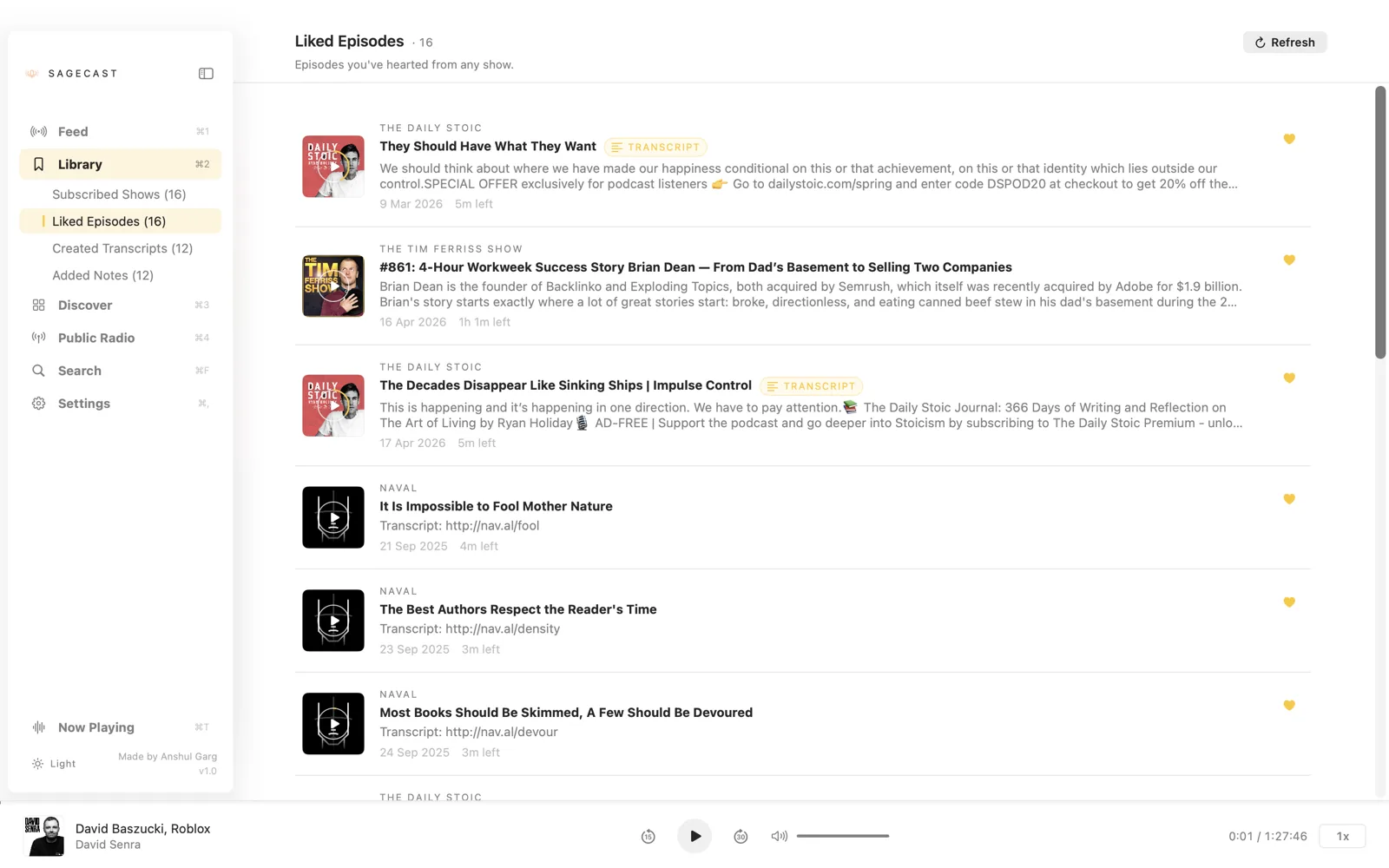Open the transcript for 'The Decades Disappear Like Sinking Ships'
Viewport: 1389px width, 868px height.
tap(811, 385)
